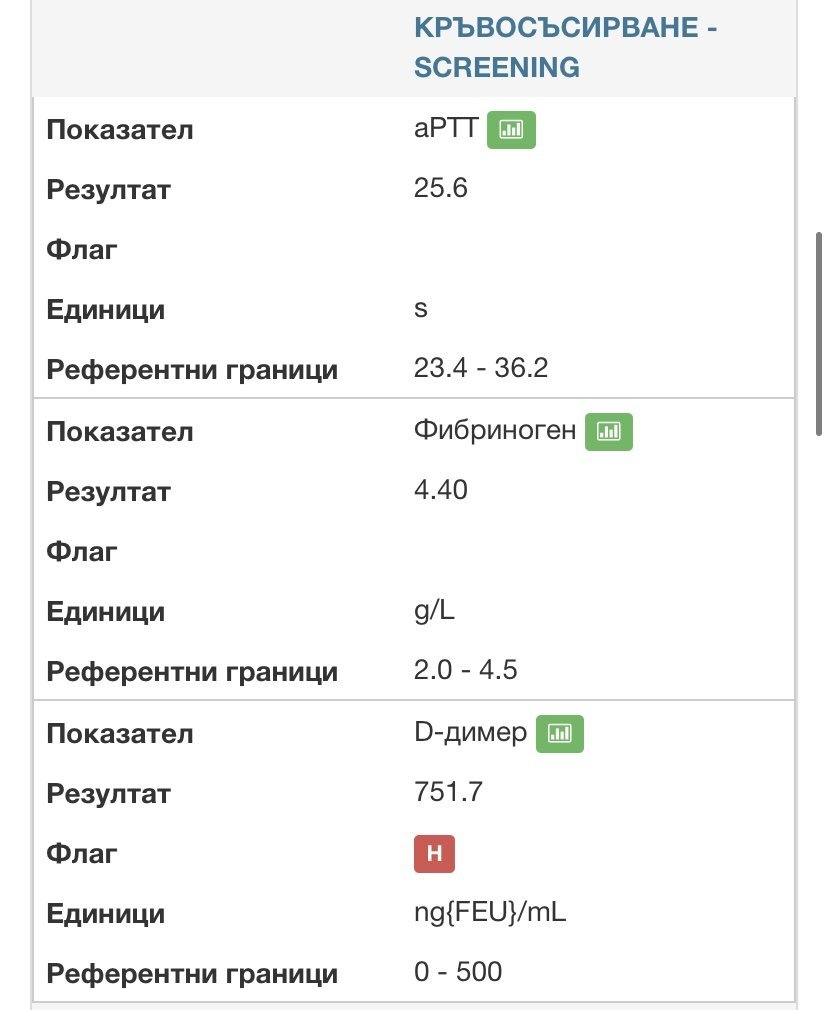Image resolution: width=828 pixels, height=1010 pixels.
Task: Open the Фибриноген history chart icon
Action: [609, 432]
